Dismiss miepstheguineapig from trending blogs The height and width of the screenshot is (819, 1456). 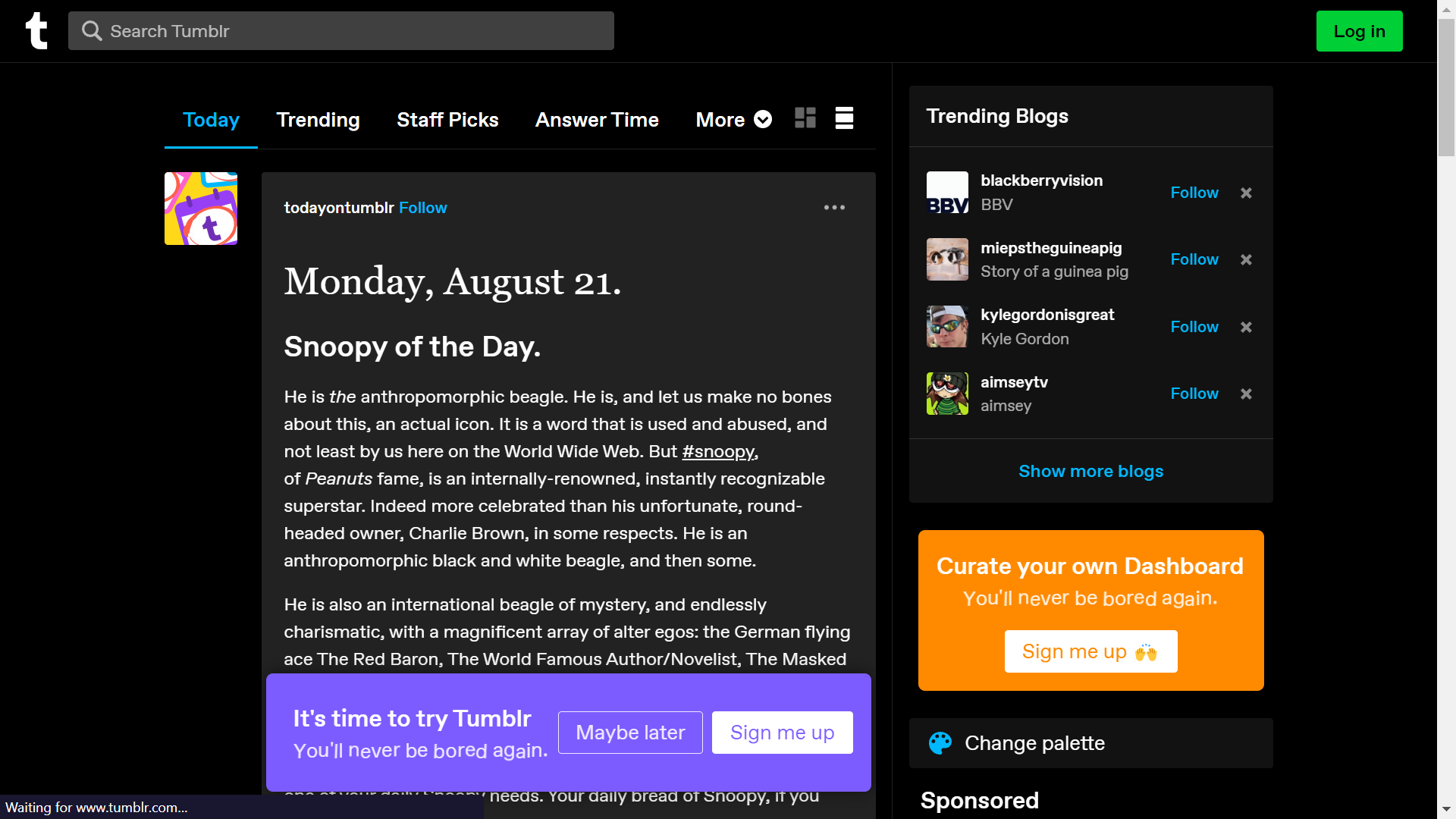pyautogui.click(x=1246, y=259)
